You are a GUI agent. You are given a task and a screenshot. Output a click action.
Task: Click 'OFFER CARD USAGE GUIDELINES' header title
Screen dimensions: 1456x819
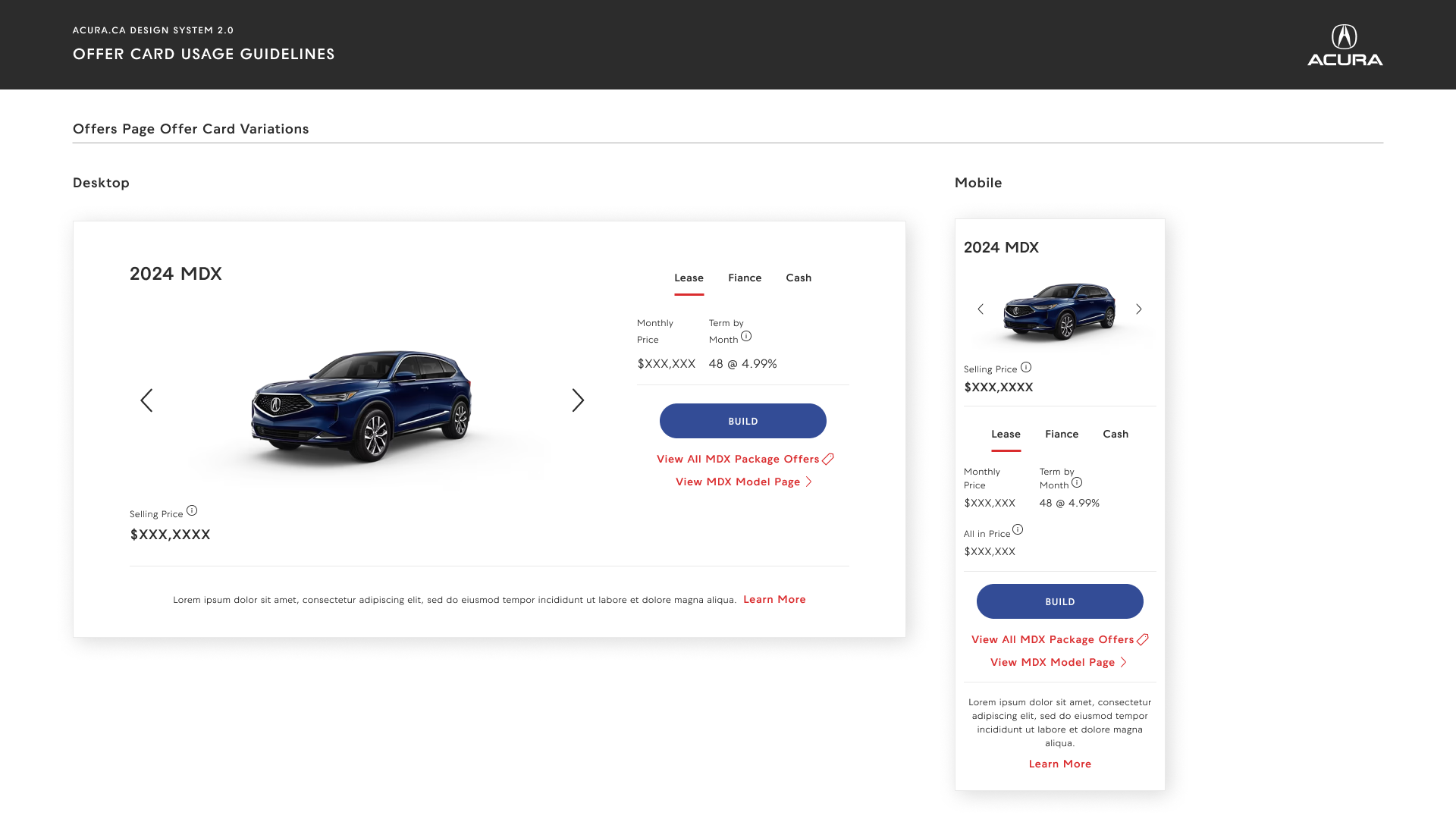click(x=204, y=54)
